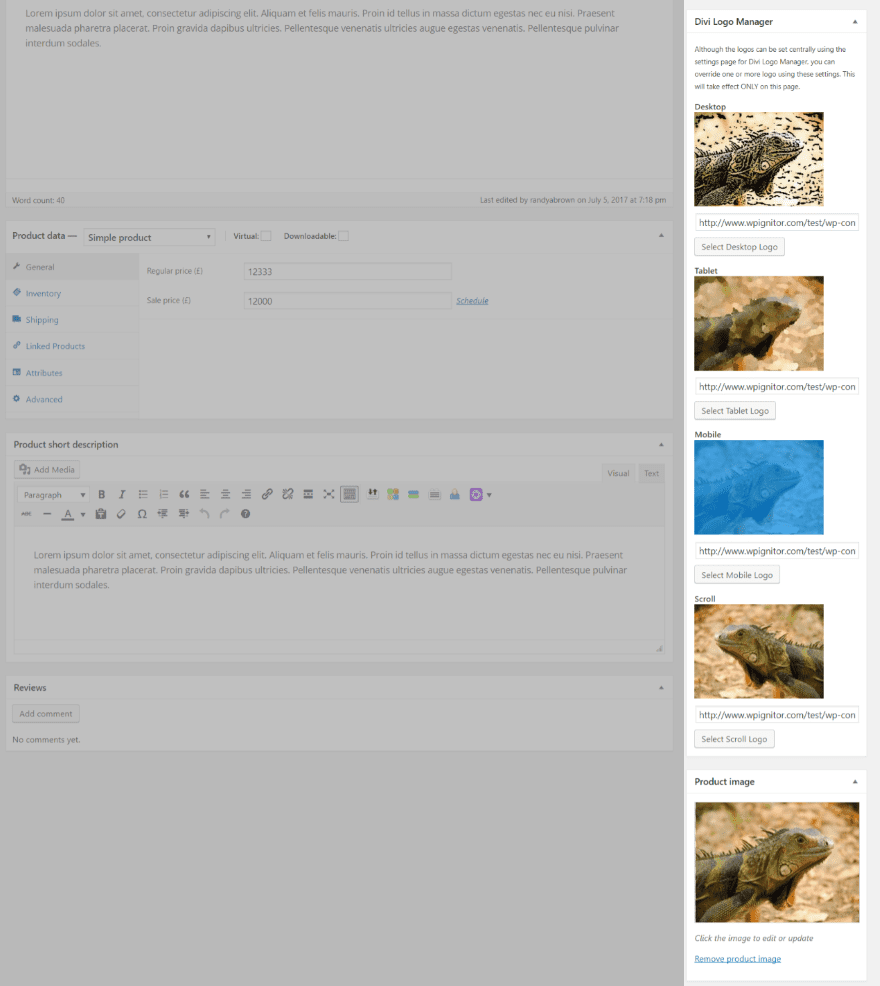Enable the Virtual checkbox
Viewport: 880px width, 986px height.
coord(266,236)
